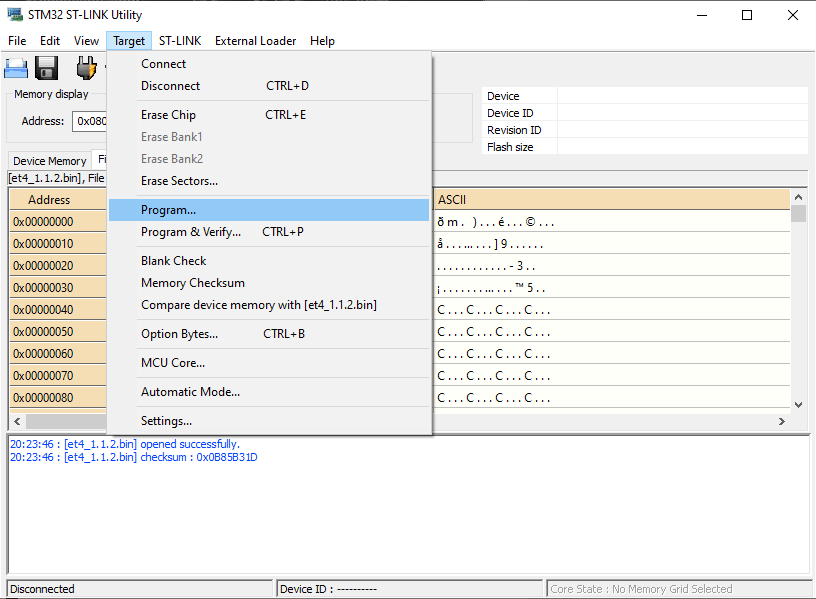The height and width of the screenshot is (599, 816).
Task: Select address row 0x00000060
Action: (58, 353)
